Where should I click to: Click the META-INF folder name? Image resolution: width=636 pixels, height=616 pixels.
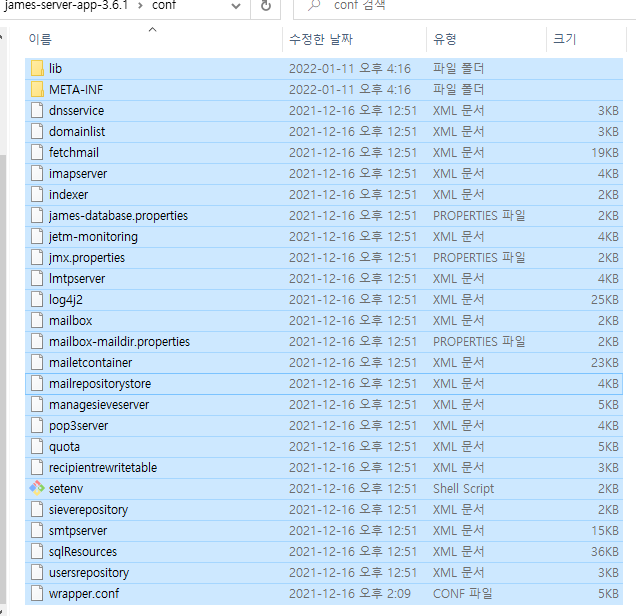pos(76,90)
